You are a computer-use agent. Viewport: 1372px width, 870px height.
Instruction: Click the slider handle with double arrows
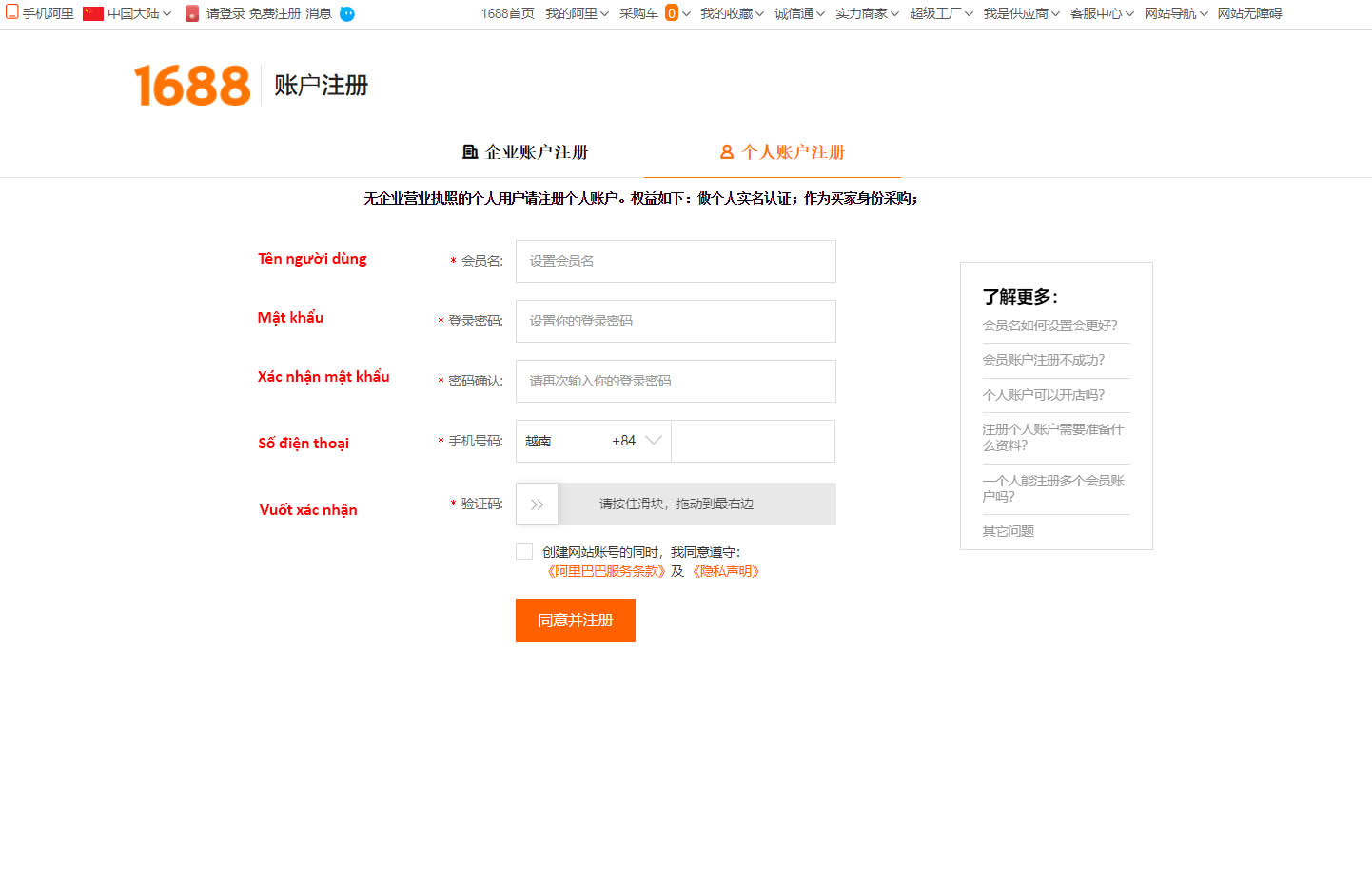pos(537,504)
